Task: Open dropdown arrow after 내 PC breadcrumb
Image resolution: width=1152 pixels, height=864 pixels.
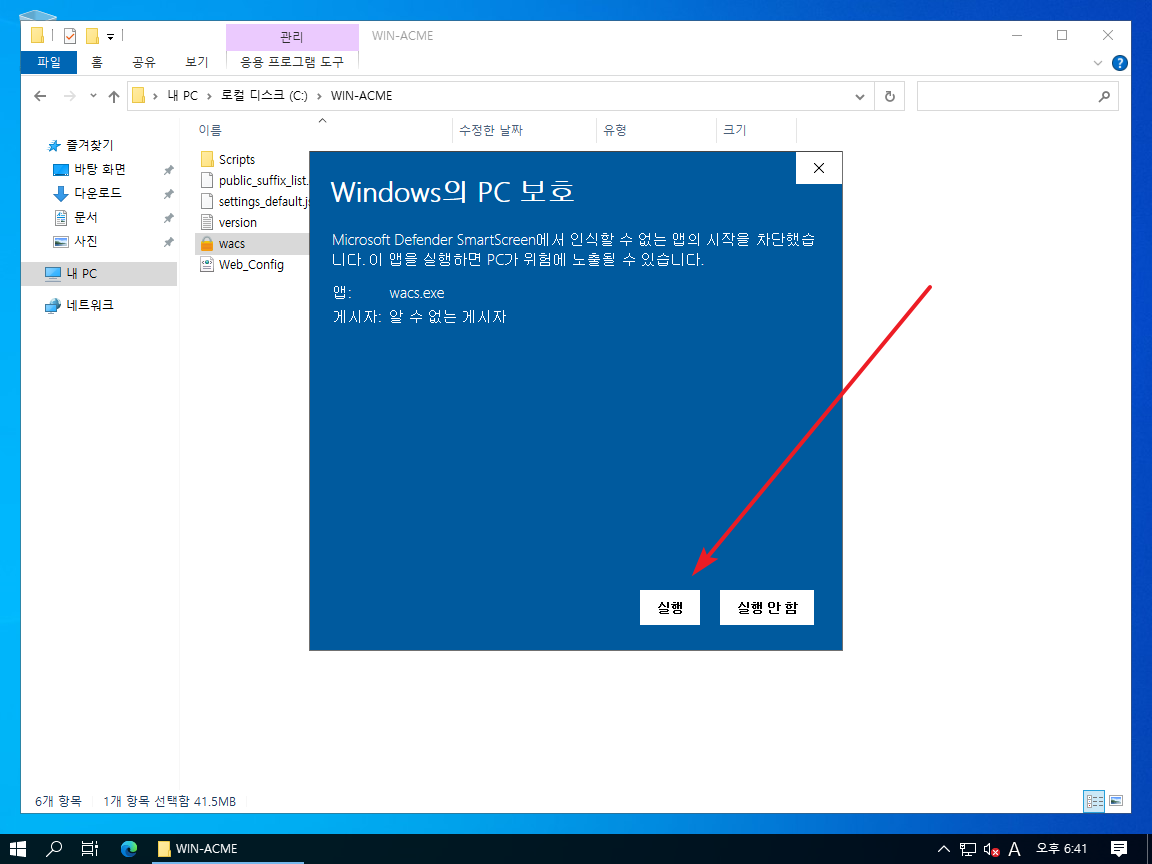Action: coord(209,96)
